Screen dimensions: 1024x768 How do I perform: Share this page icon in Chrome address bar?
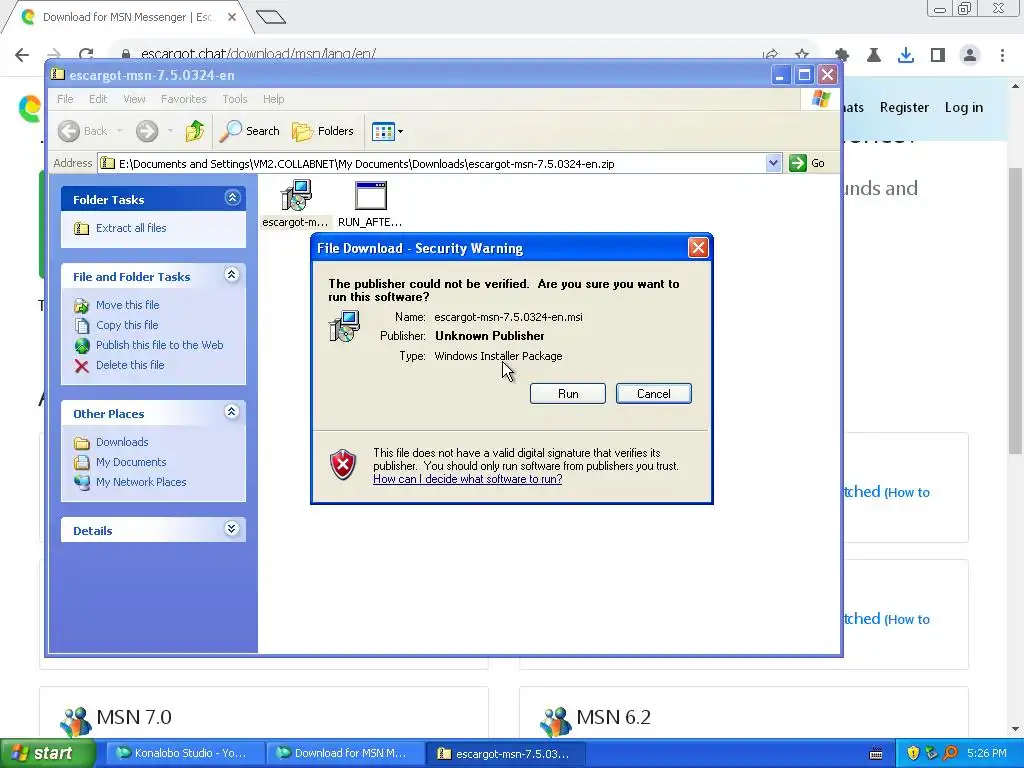tap(770, 55)
